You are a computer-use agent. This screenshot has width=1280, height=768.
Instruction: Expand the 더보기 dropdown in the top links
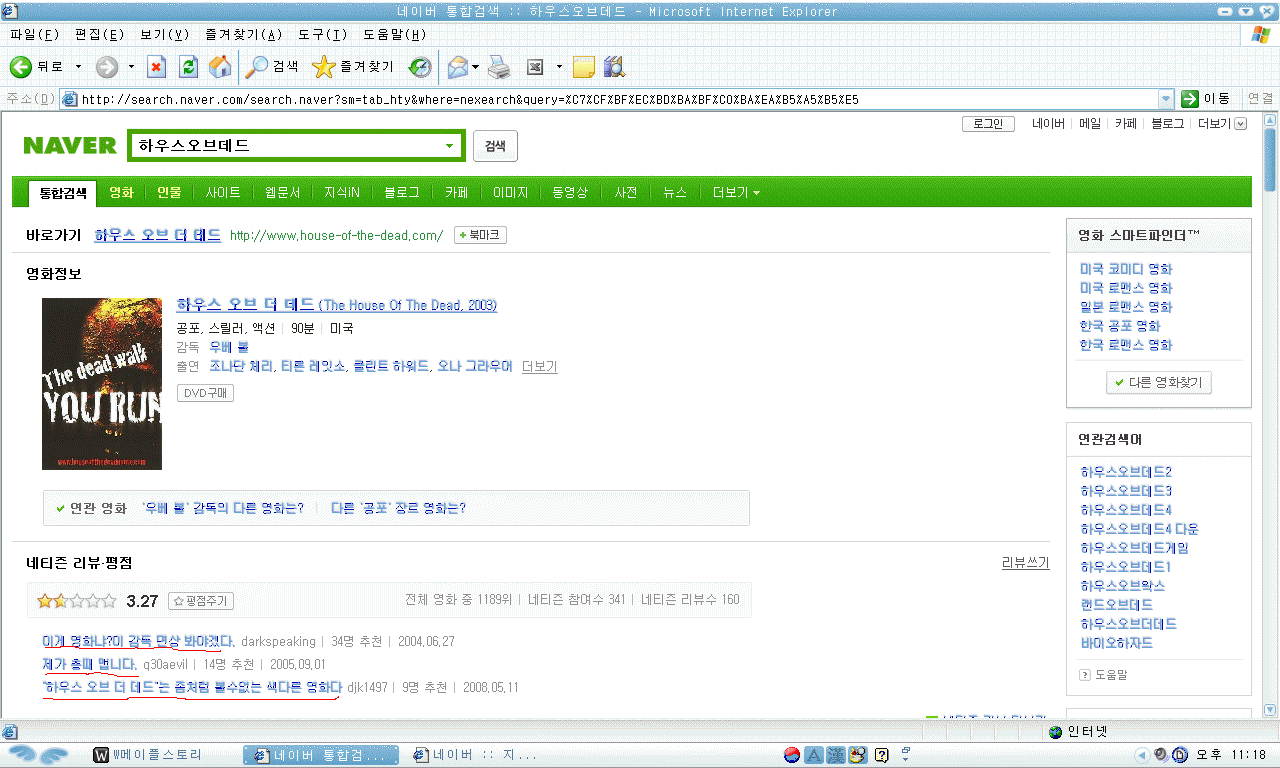[1241, 124]
